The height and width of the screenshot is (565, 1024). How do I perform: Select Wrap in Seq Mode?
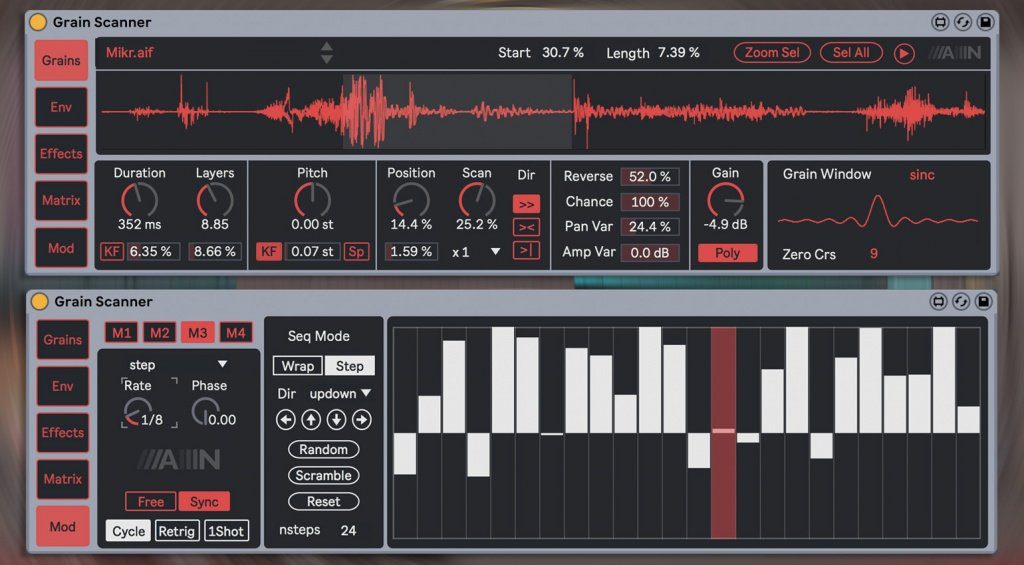click(x=298, y=366)
